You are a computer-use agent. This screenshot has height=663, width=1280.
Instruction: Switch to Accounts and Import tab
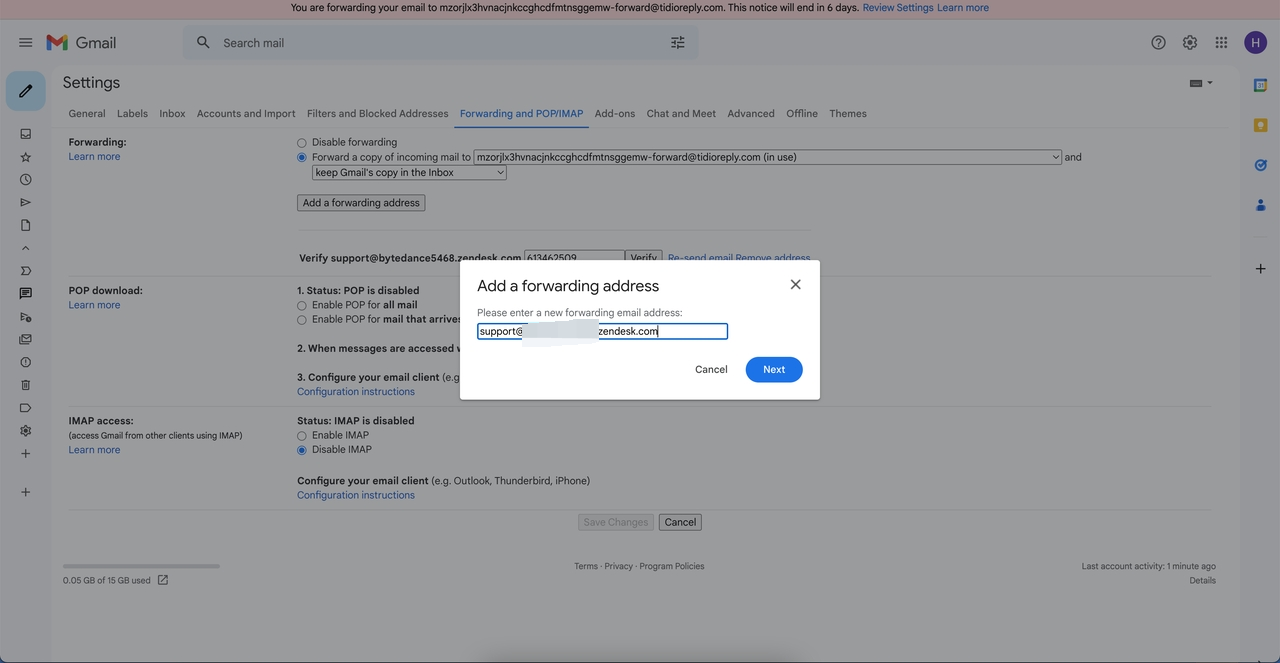246,114
